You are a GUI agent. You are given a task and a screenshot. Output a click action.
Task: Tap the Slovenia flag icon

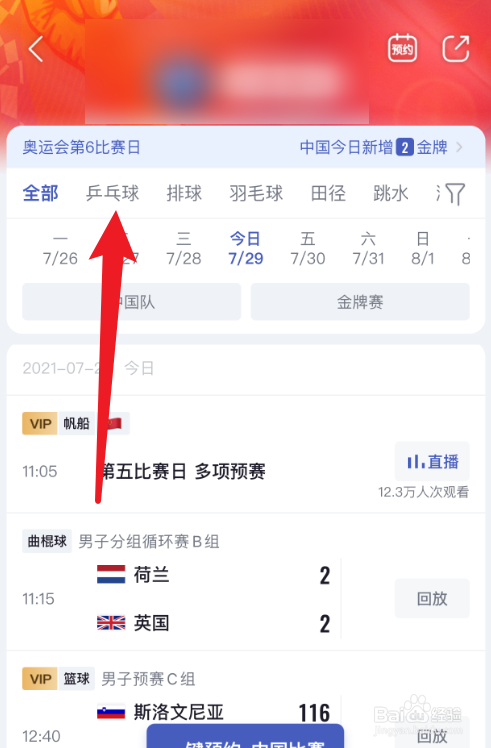tap(111, 712)
